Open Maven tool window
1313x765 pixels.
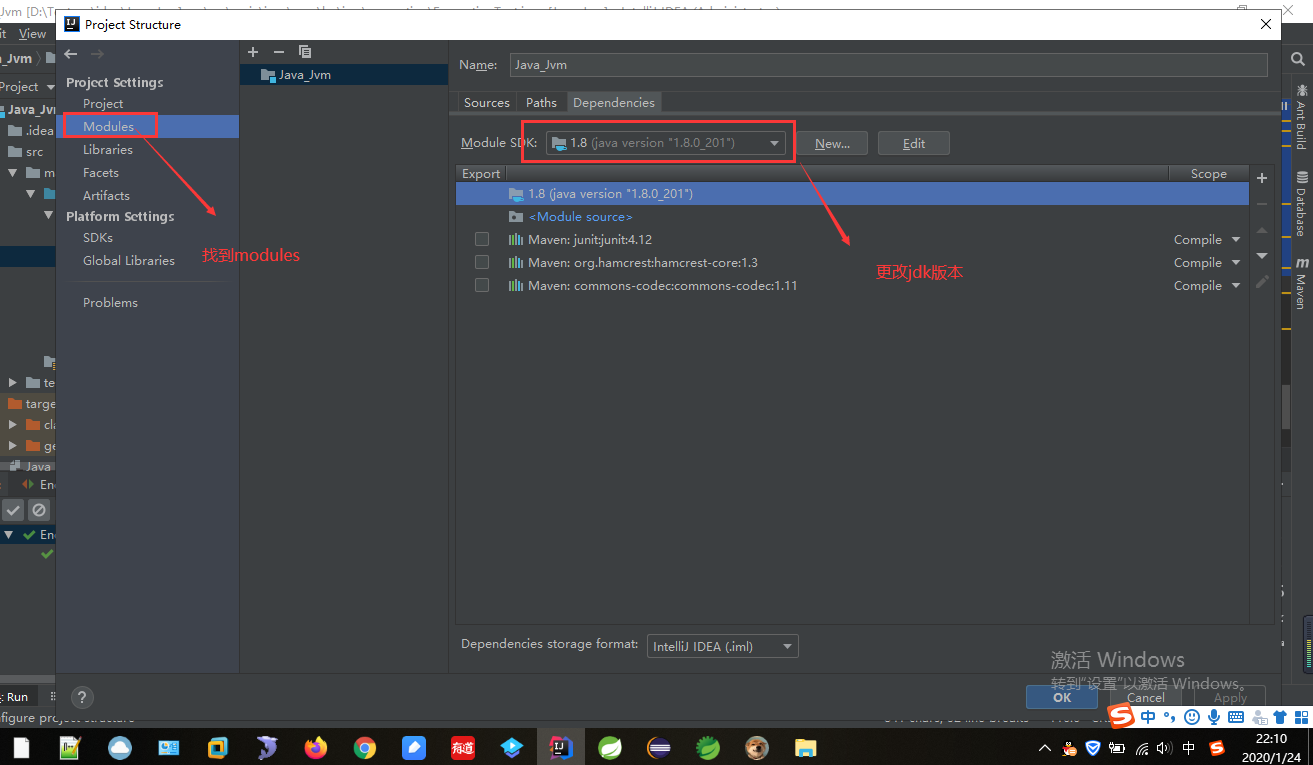click(1301, 283)
